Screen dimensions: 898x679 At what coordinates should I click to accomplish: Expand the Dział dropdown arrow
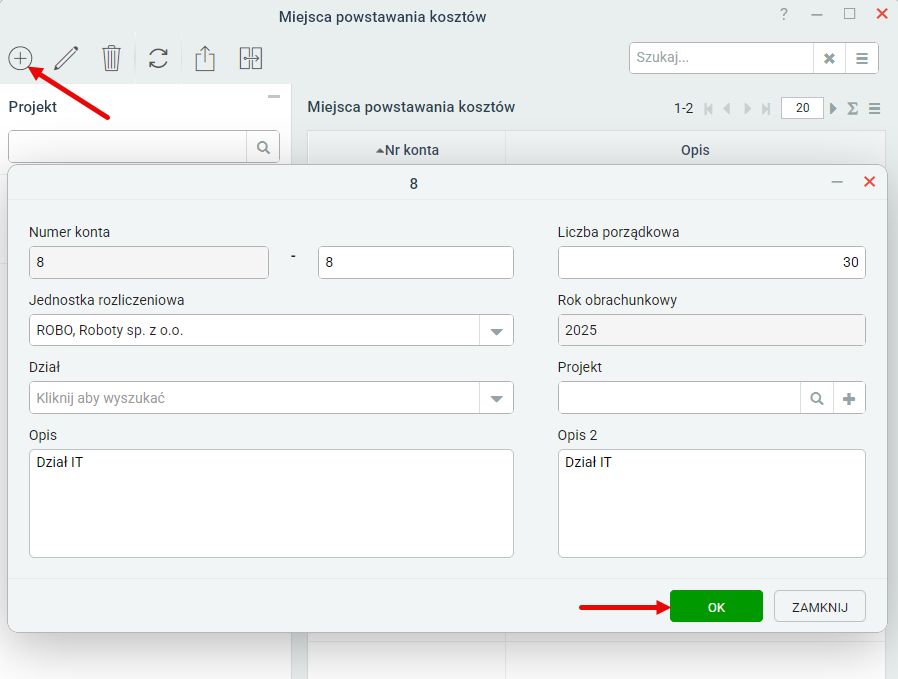point(496,398)
